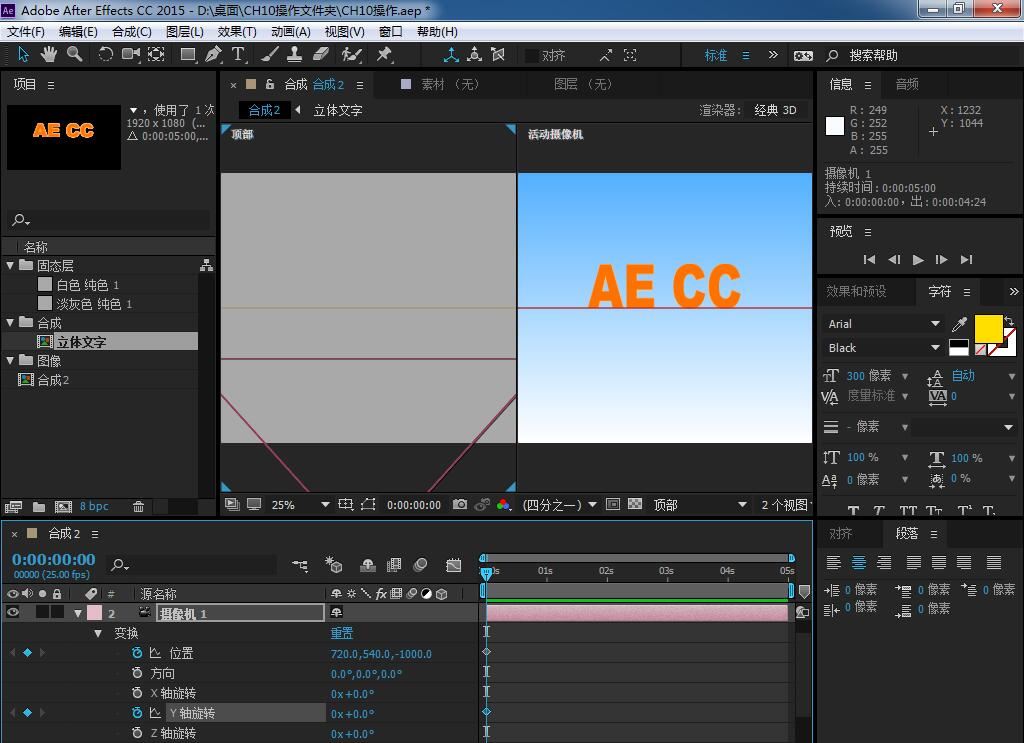Screen dimensions: 1024x743
Task: Open the 效果(T) menu
Action: click(237, 32)
